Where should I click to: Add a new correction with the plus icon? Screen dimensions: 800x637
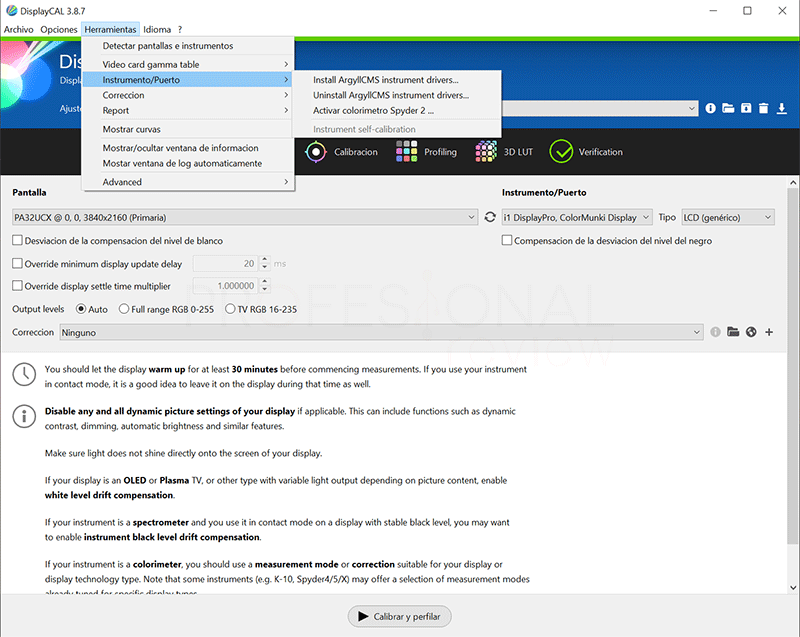(769, 332)
